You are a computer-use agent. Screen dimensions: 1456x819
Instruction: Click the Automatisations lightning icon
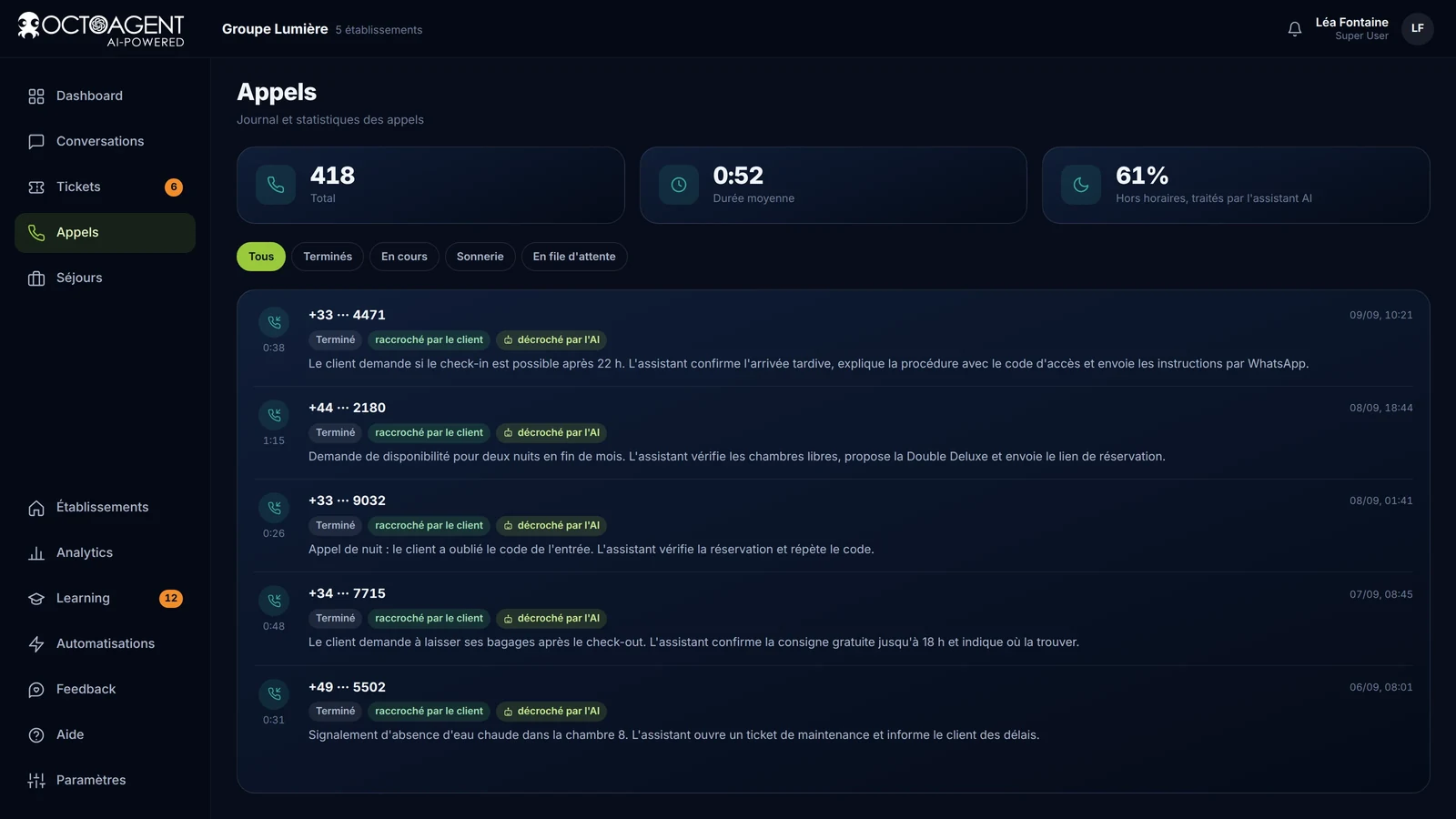tap(36, 644)
